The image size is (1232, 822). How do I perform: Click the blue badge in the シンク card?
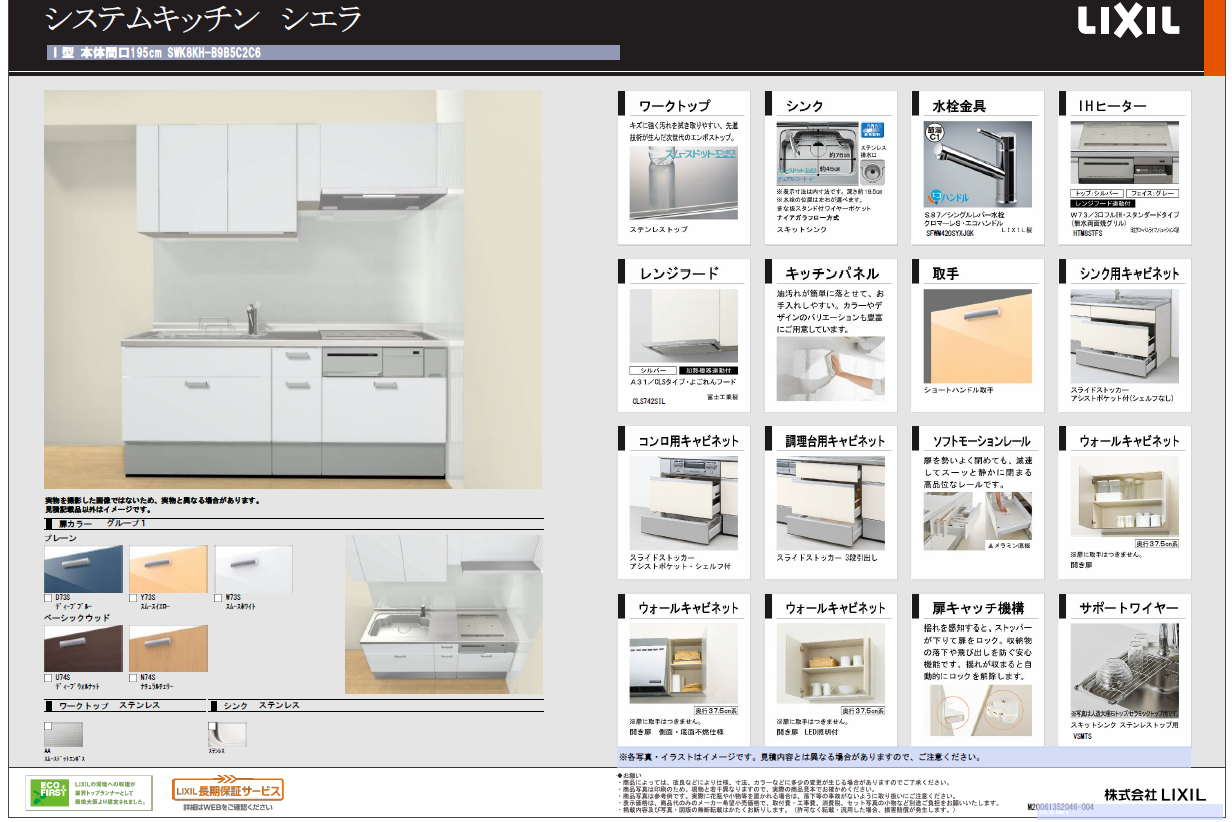[x=871, y=130]
